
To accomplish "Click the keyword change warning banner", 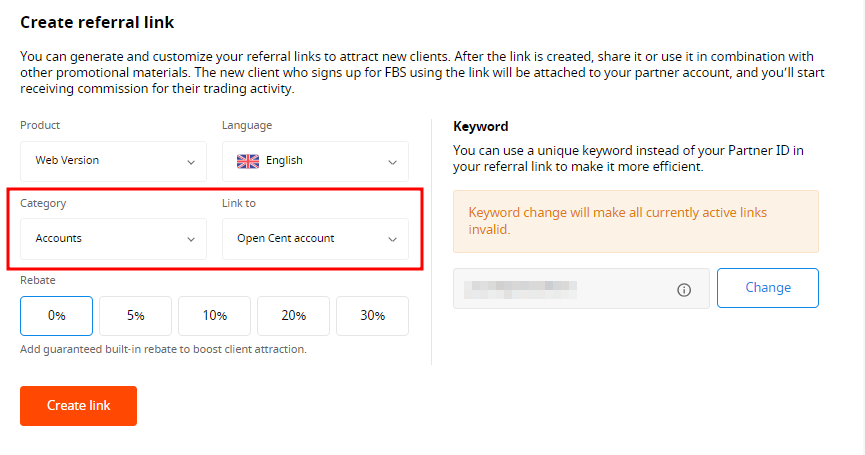I will (x=636, y=222).
